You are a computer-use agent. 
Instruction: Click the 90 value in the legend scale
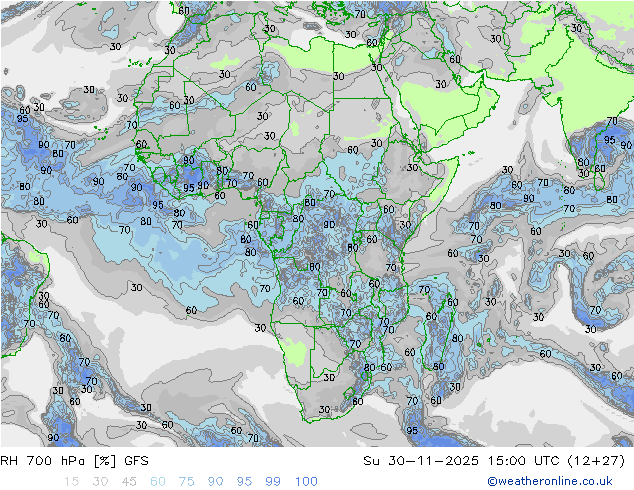click(216, 481)
